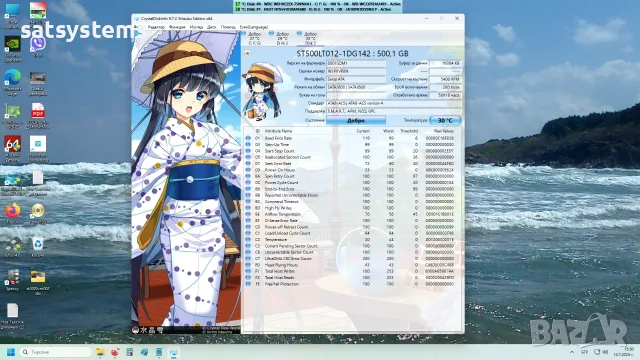Screen dimensions: 640x360
Task: Select the Command Timeout row text
Action: point(282,202)
